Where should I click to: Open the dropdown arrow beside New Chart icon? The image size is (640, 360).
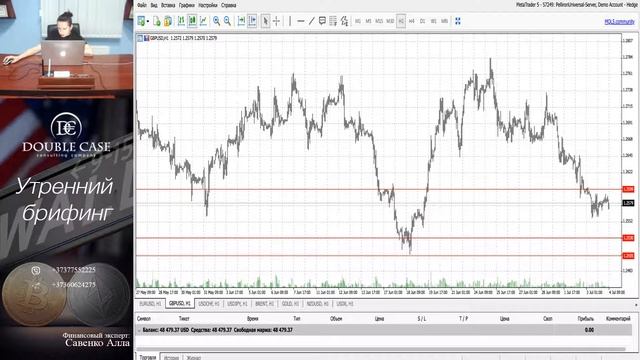click(x=148, y=21)
